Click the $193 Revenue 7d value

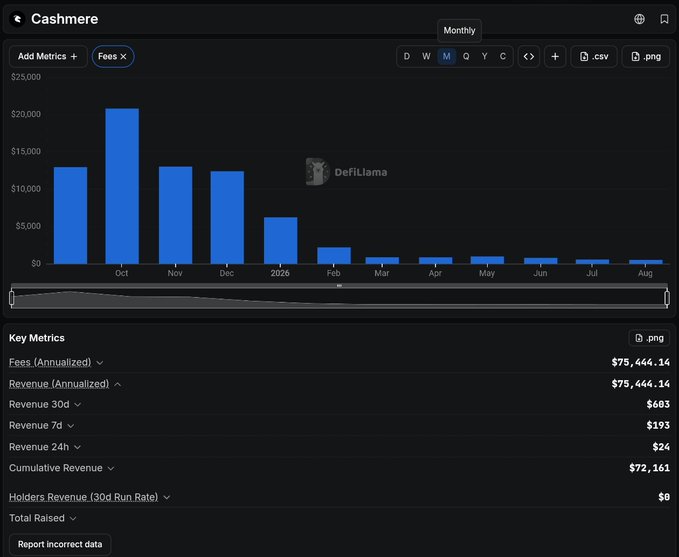click(658, 426)
